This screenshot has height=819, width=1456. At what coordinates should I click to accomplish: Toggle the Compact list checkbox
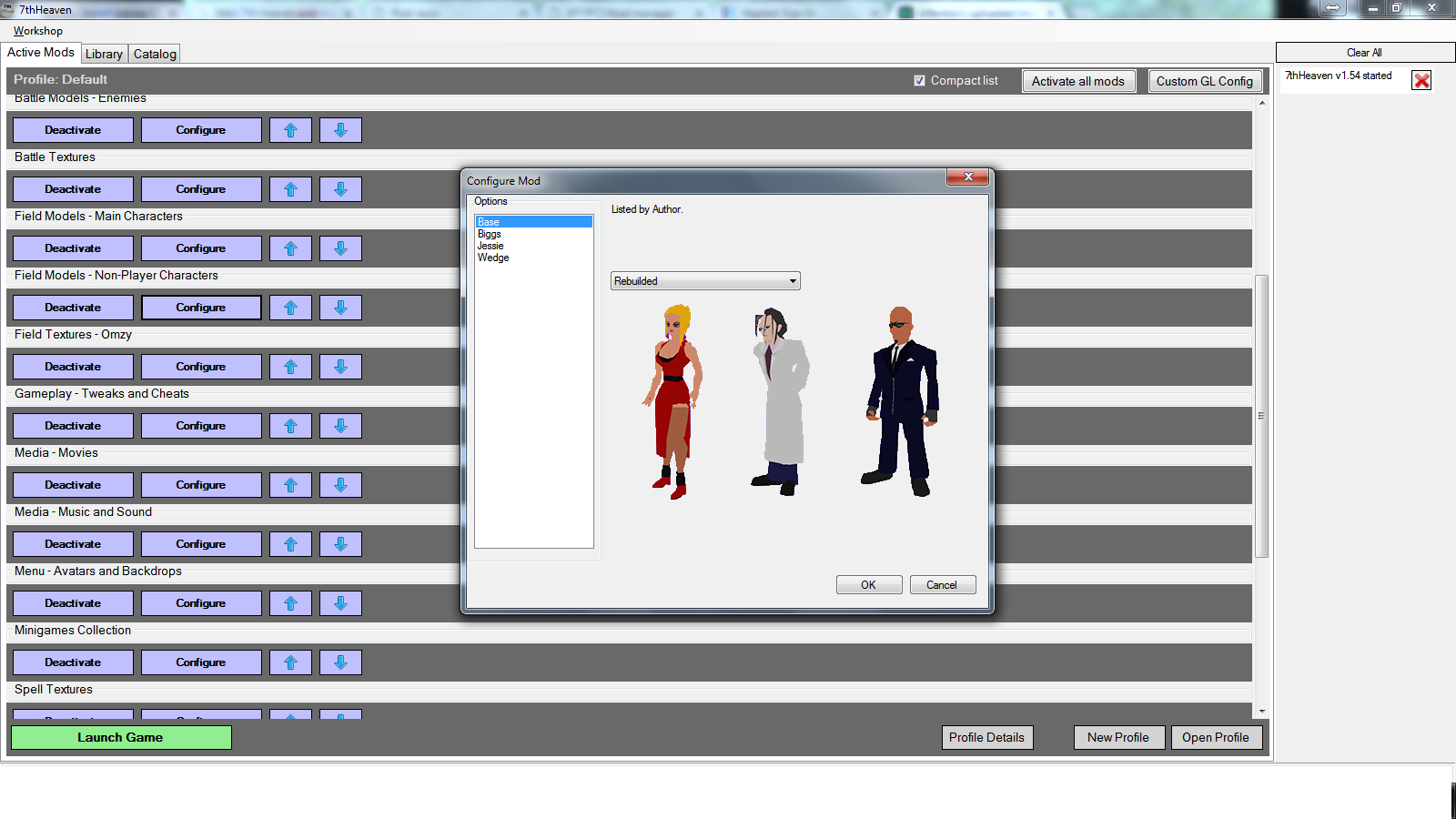pos(919,80)
